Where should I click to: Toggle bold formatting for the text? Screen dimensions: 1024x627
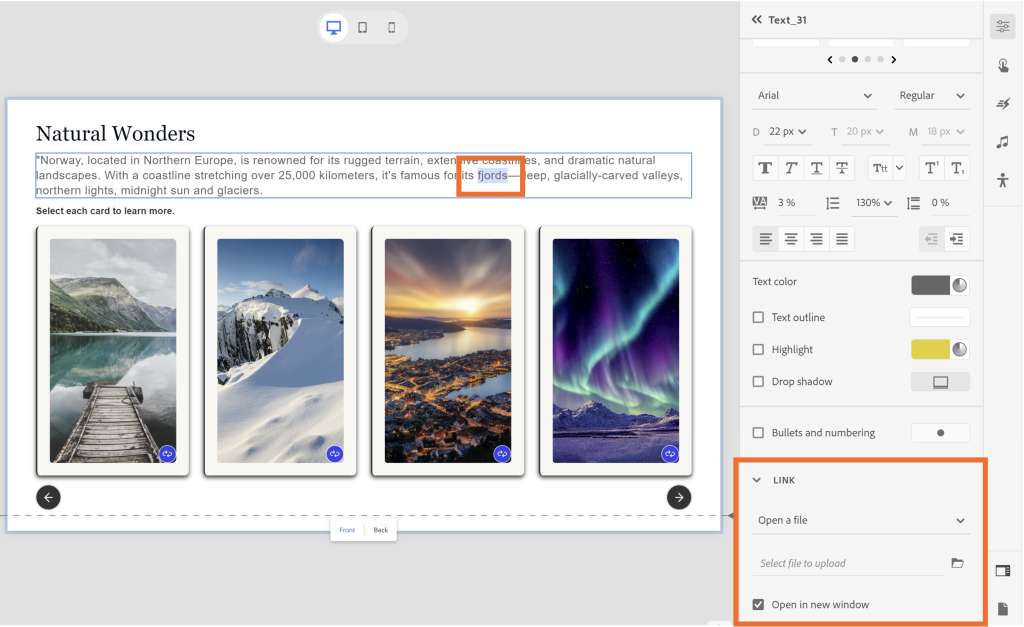click(x=765, y=167)
